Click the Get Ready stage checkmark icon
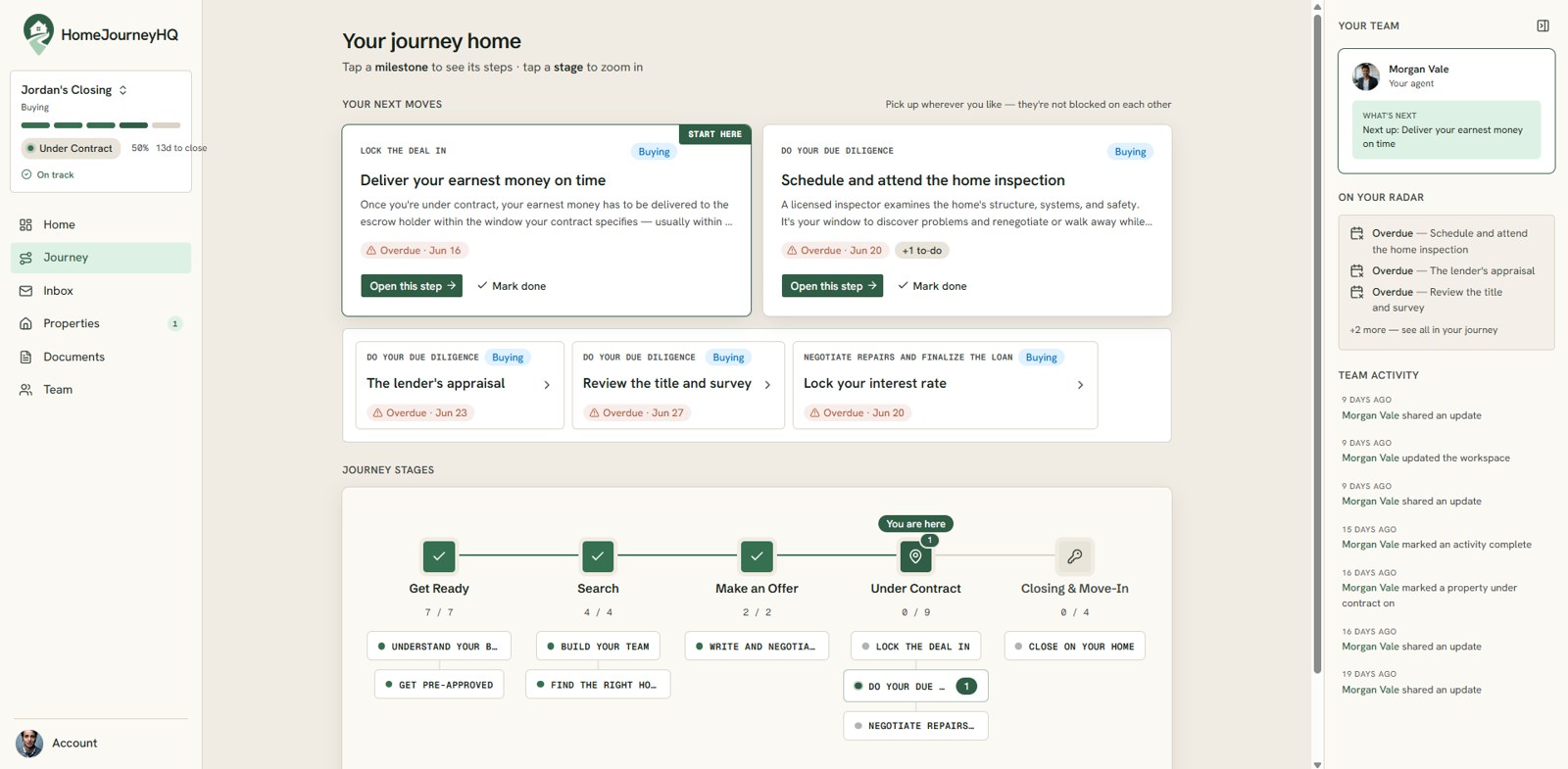This screenshot has height=769, width=1568. 439,556
